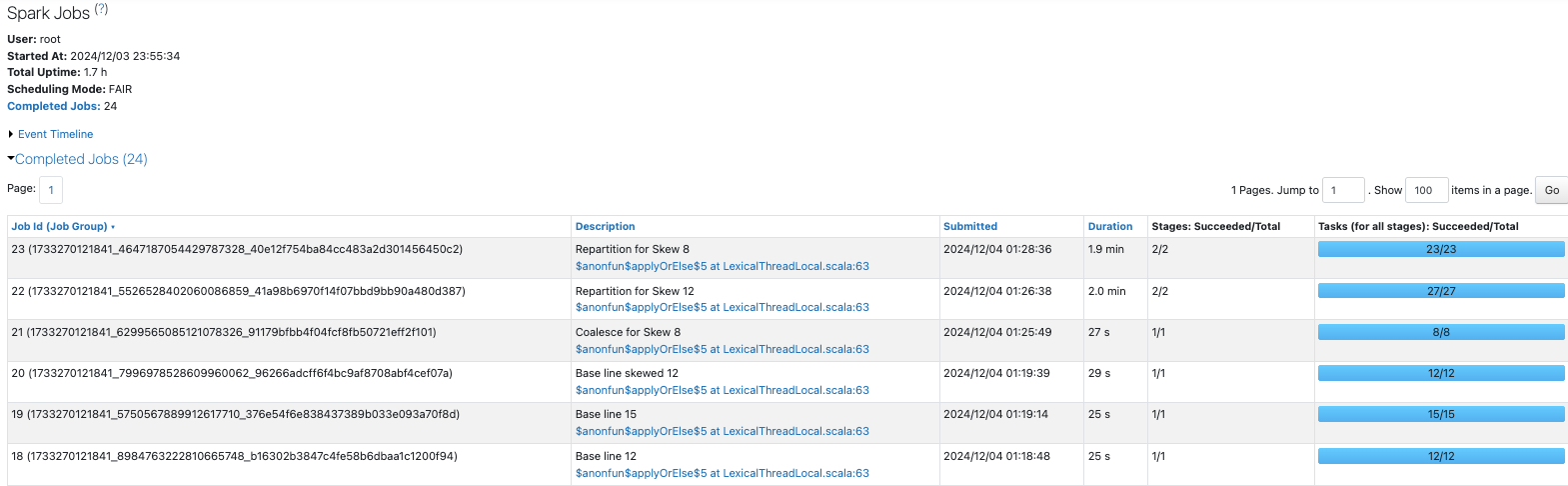Click the 8/8 task progress bar
The width and height of the screenshot is (1568, 486).
click(x=1441, y=332)
